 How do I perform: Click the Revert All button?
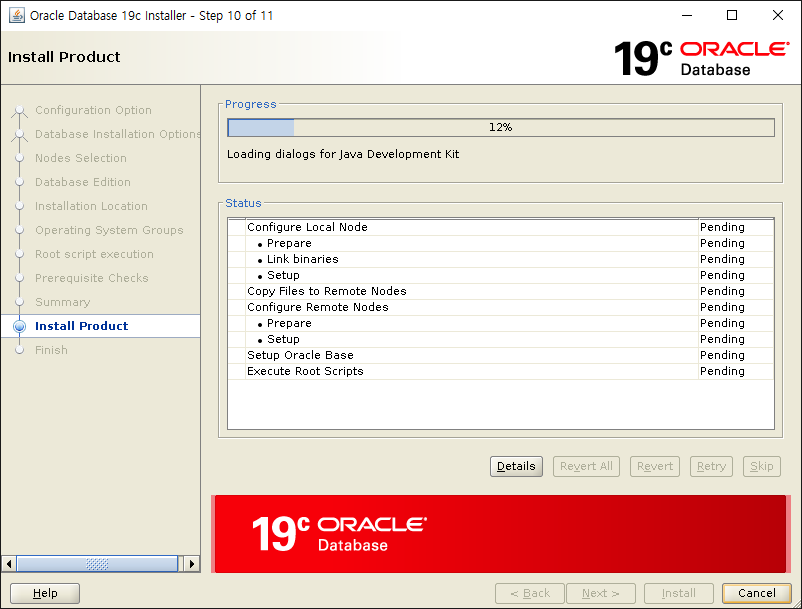(586, 466)
